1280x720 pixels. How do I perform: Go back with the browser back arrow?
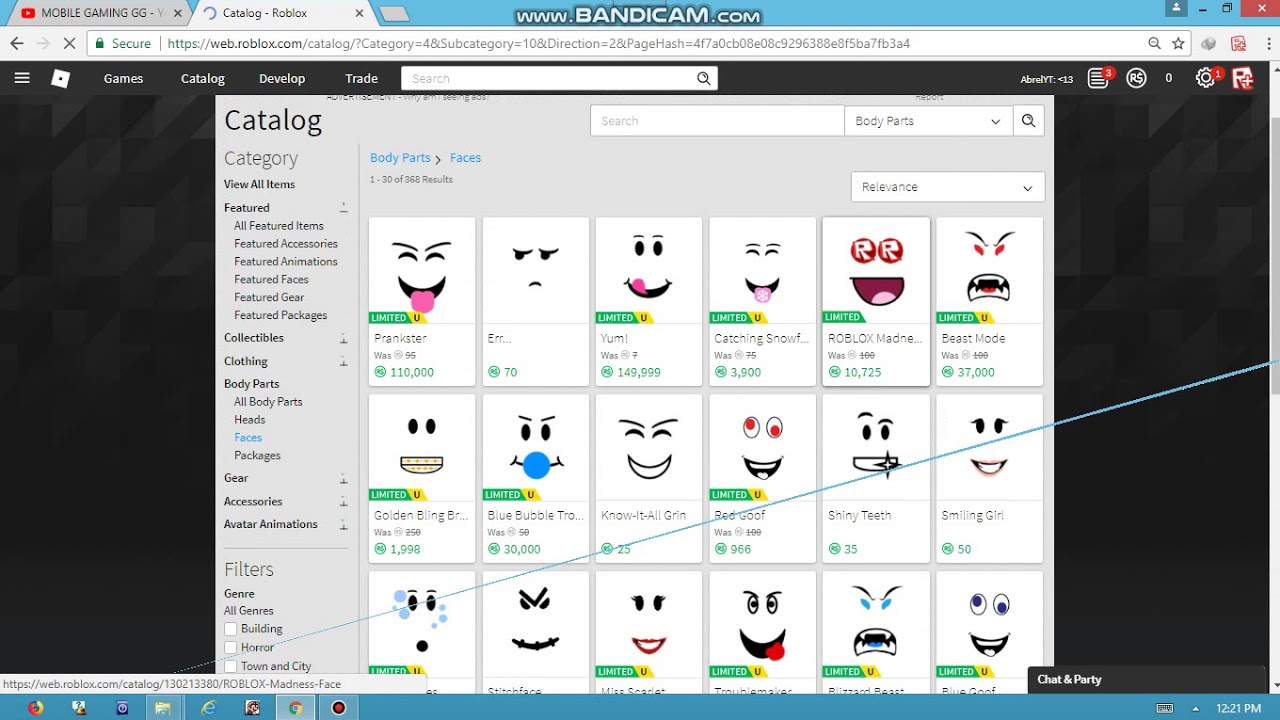(x=16, y=44)
